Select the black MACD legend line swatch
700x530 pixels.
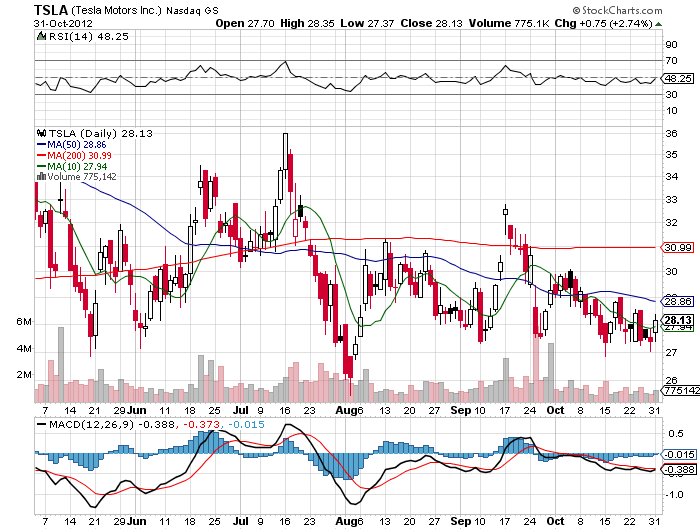point(42,425)
